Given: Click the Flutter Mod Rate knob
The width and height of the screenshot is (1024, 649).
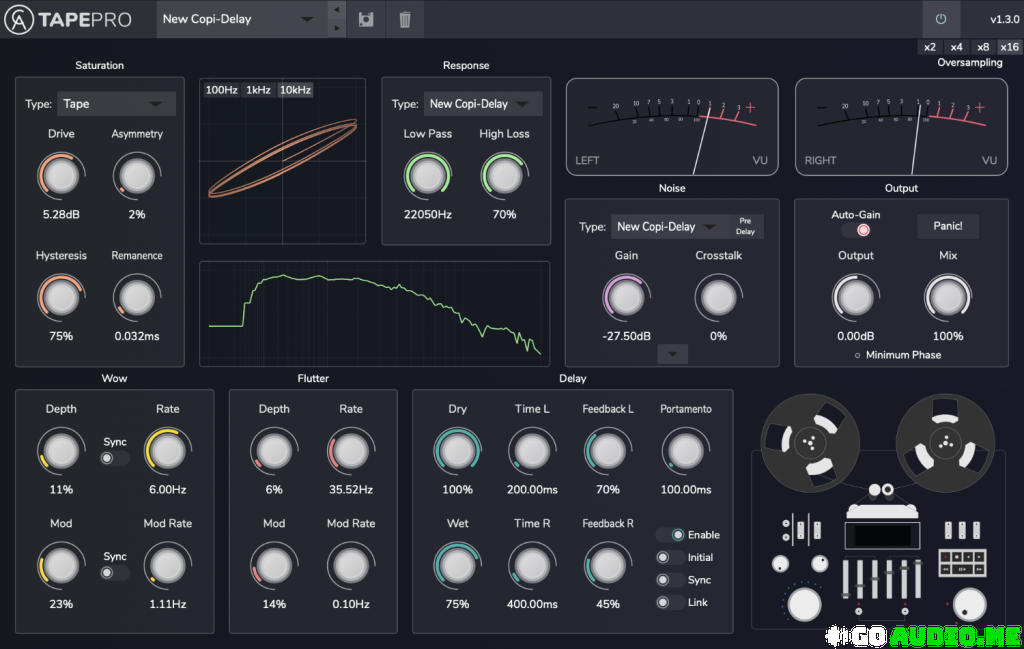Looking at the screenshot, I should pyautogui.click(x=351, y=565).
